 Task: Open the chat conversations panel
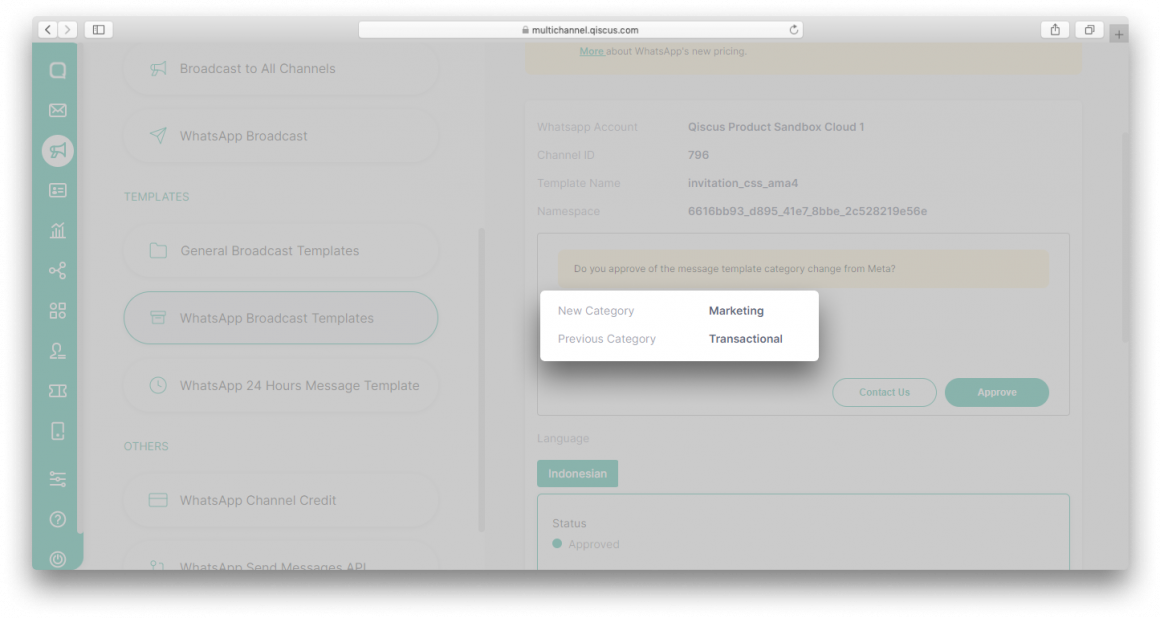tap(57, 70)
